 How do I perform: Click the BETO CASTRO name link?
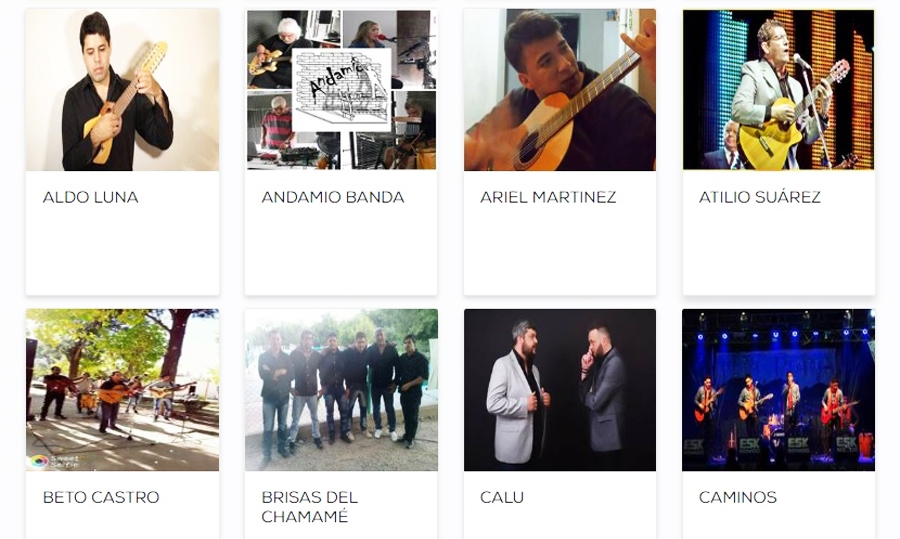coord(101,497)
